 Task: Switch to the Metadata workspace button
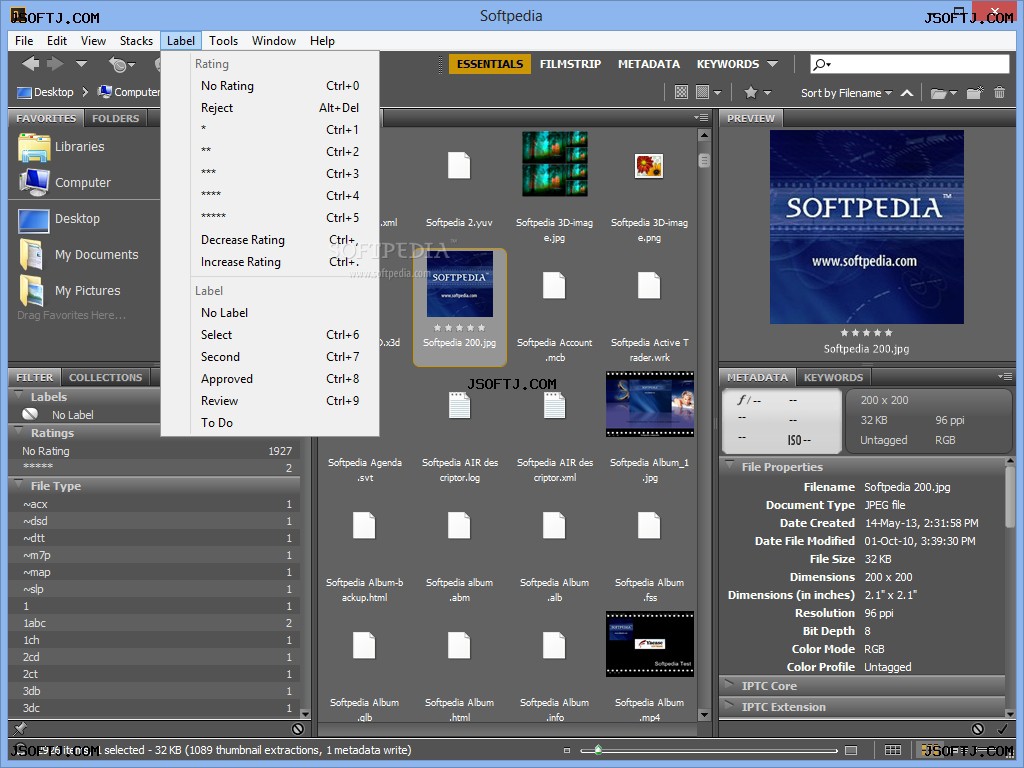pos(648,64)
